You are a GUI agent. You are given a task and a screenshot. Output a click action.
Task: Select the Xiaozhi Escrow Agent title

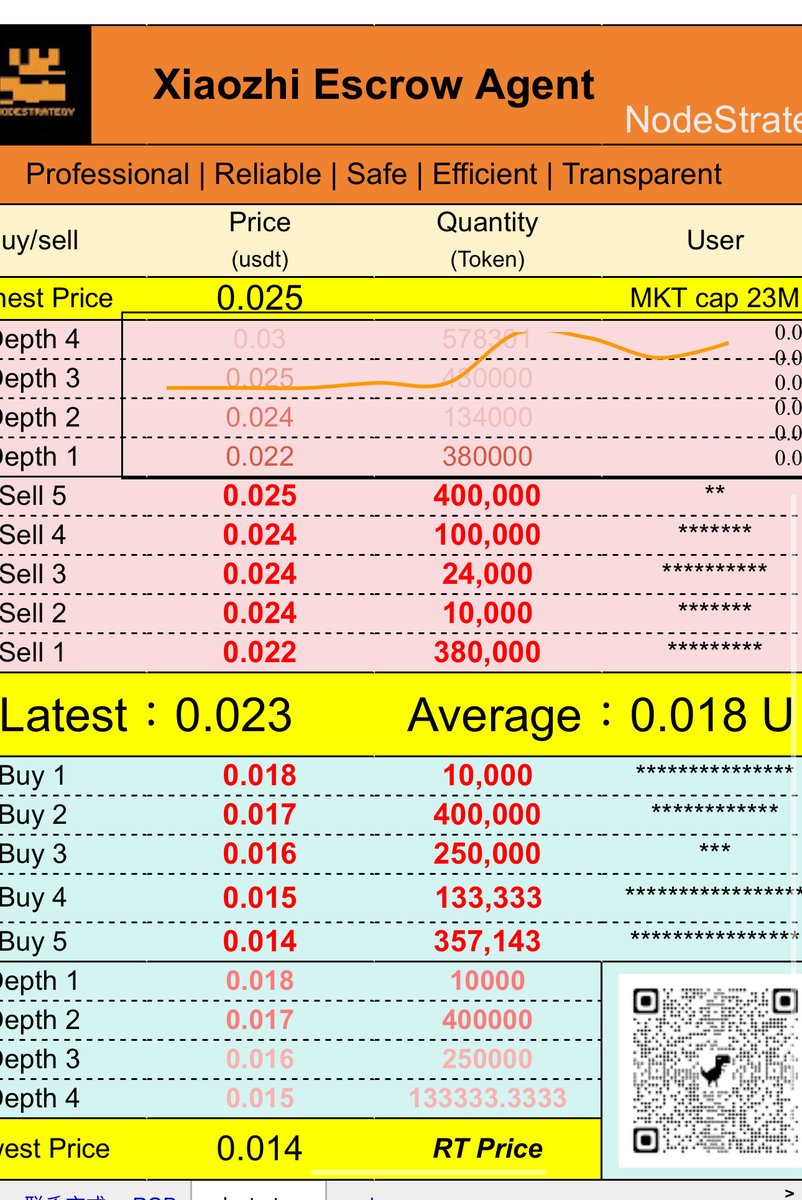point(374,86)
